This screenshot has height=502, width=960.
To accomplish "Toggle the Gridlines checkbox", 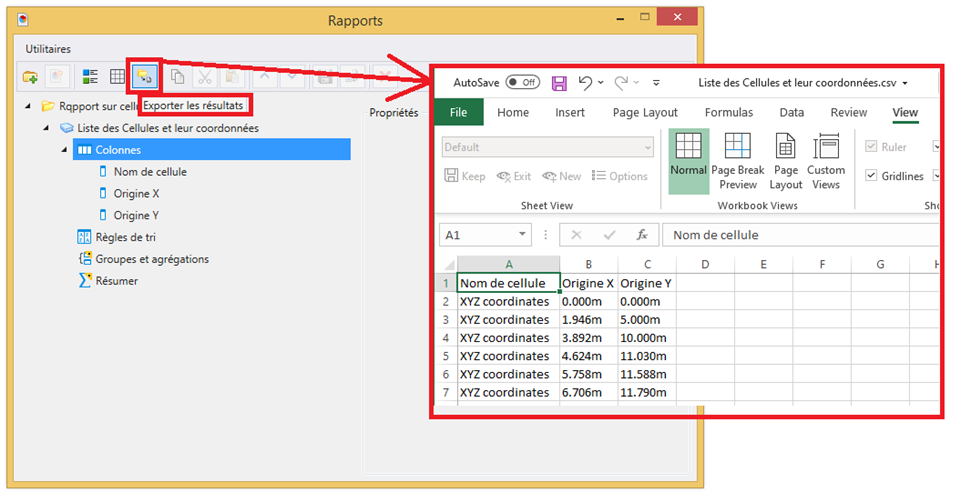I will pyautogui.click(x=871, y=176).
